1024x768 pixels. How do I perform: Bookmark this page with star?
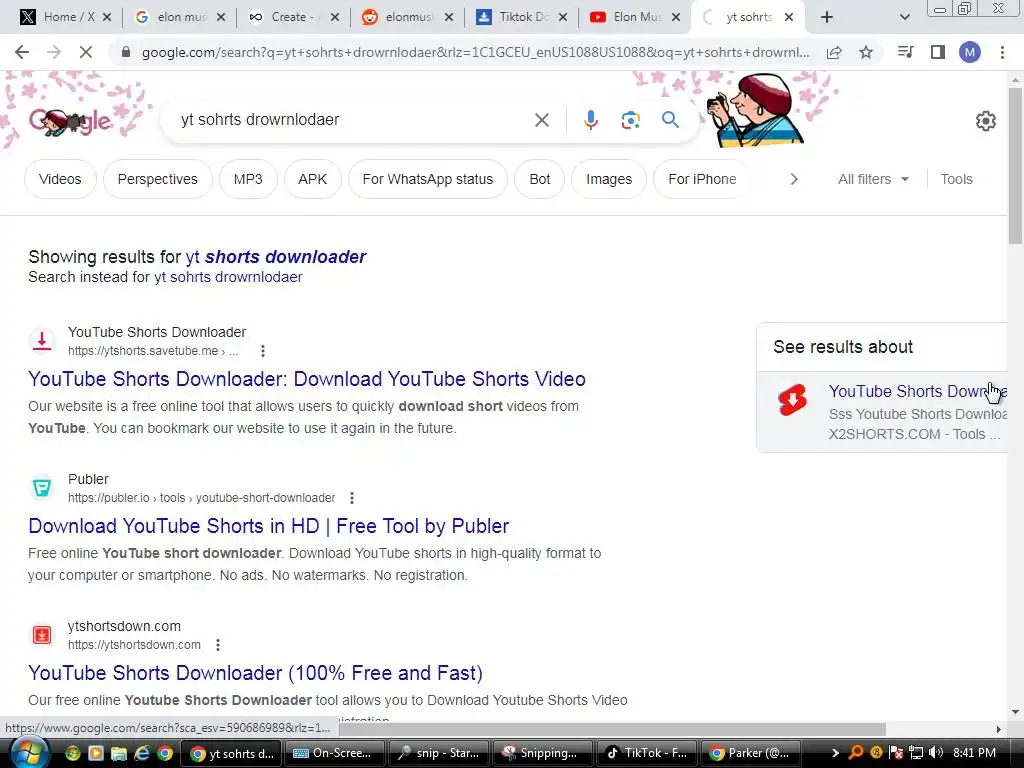coord(866,52)
